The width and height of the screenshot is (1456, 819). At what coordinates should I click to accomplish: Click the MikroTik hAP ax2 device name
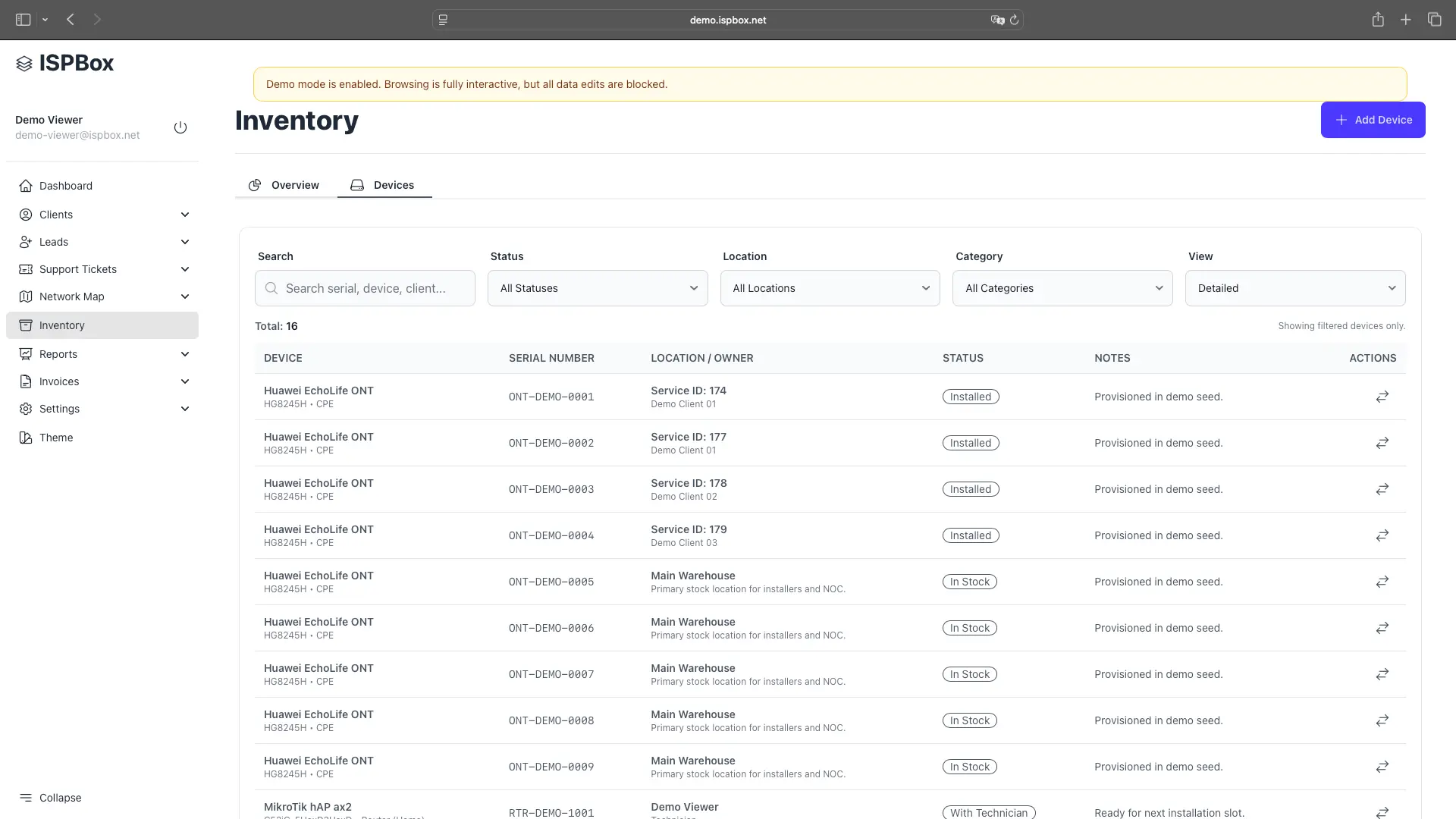308,807
